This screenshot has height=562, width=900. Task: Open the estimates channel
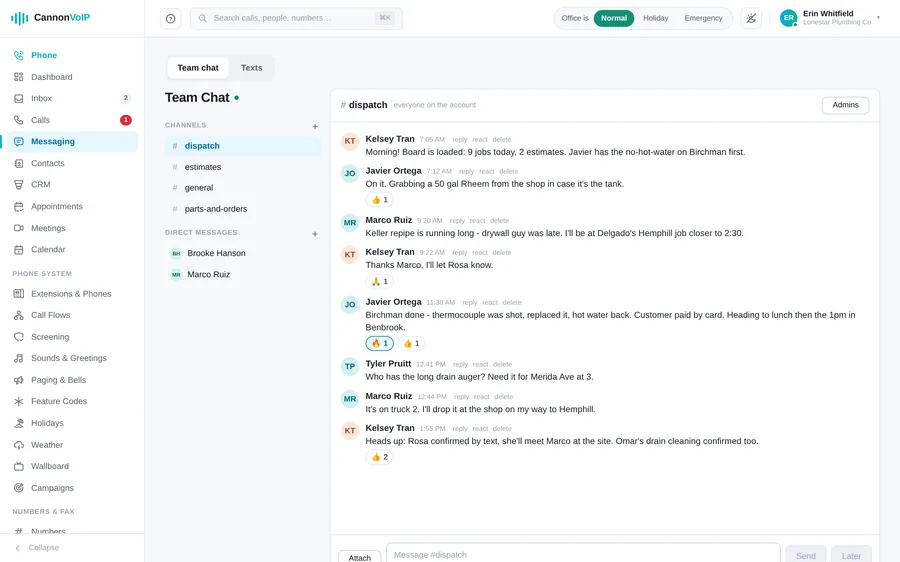point(243,167)
